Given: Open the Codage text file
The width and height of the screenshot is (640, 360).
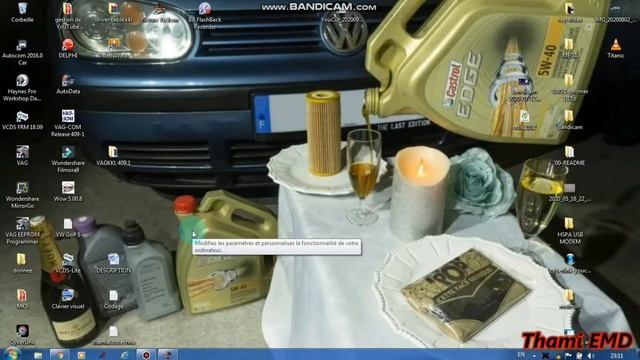Looking at the screenshot, I should 113,299.
